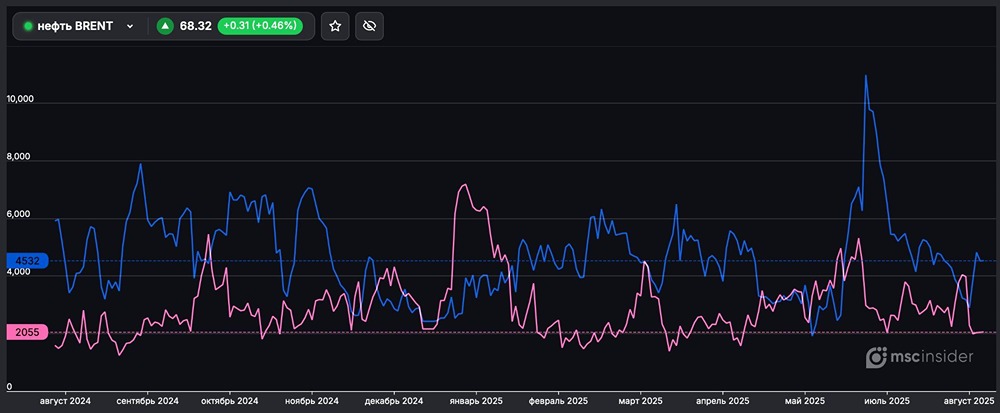Click the star favorite icon
The image size is (1000, 413).
point(335,26)
